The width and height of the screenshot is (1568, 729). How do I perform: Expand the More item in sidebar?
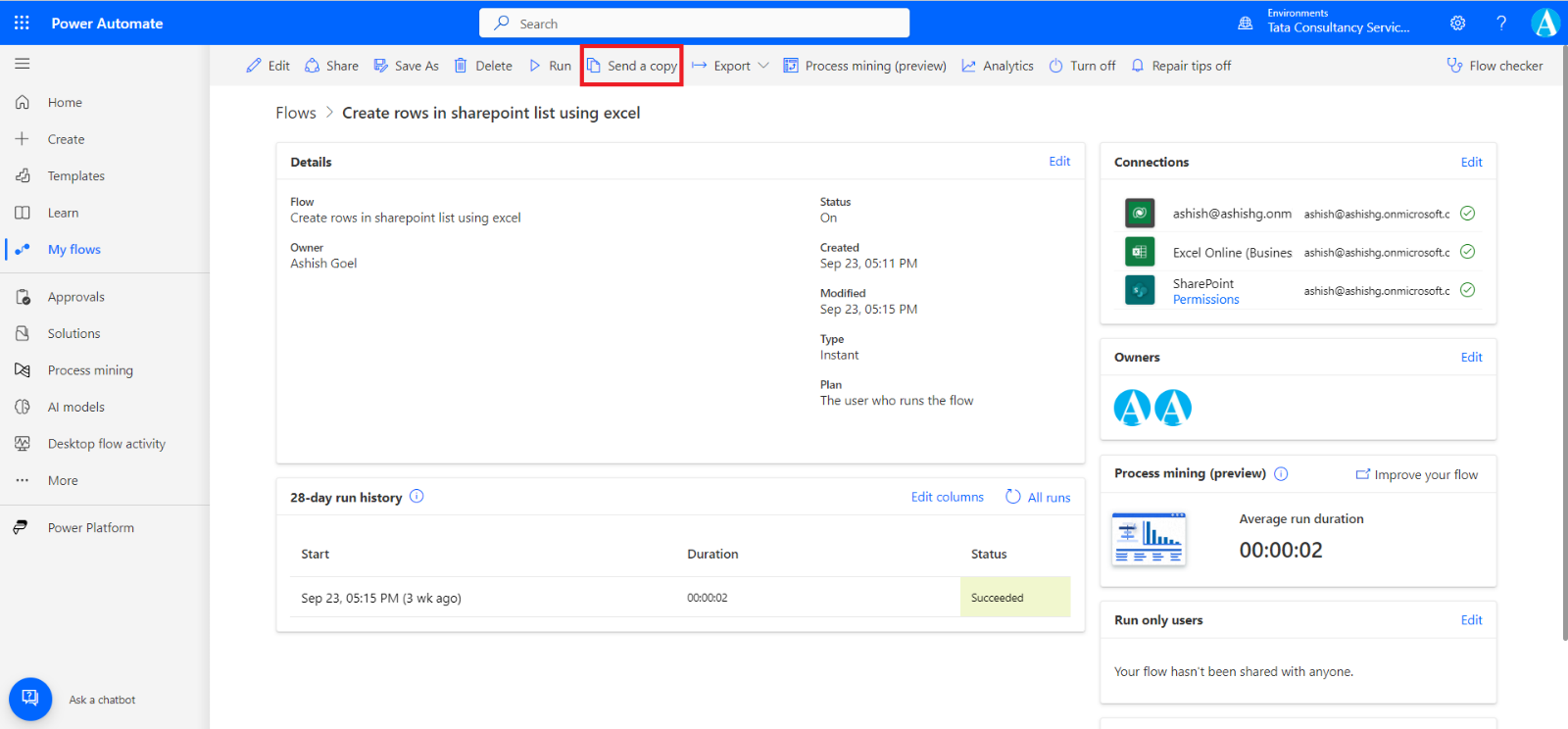coord(63,481)
